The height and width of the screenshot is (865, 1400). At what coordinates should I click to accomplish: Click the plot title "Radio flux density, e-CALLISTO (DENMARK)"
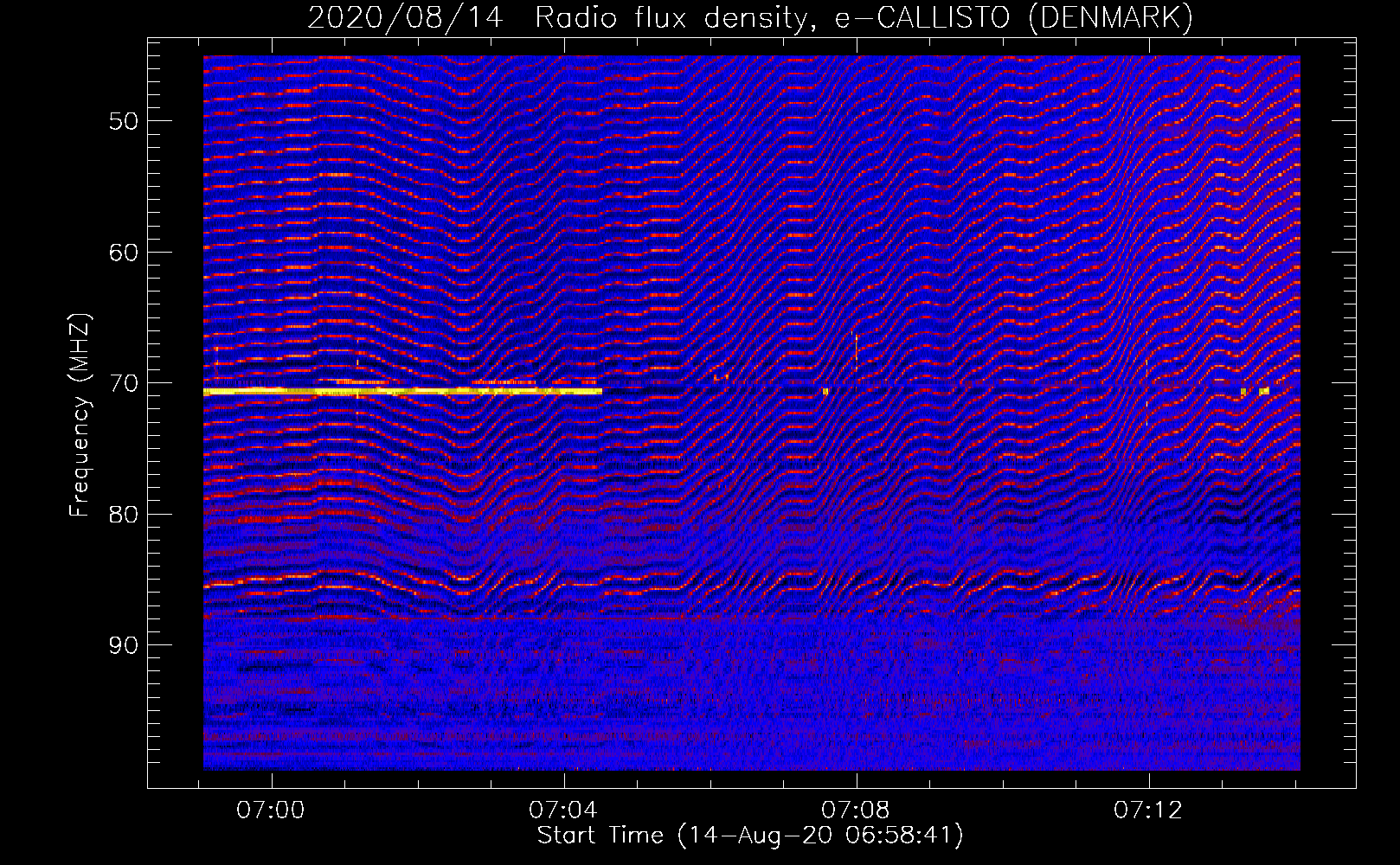pyautogui.click(x=864, y=18)
